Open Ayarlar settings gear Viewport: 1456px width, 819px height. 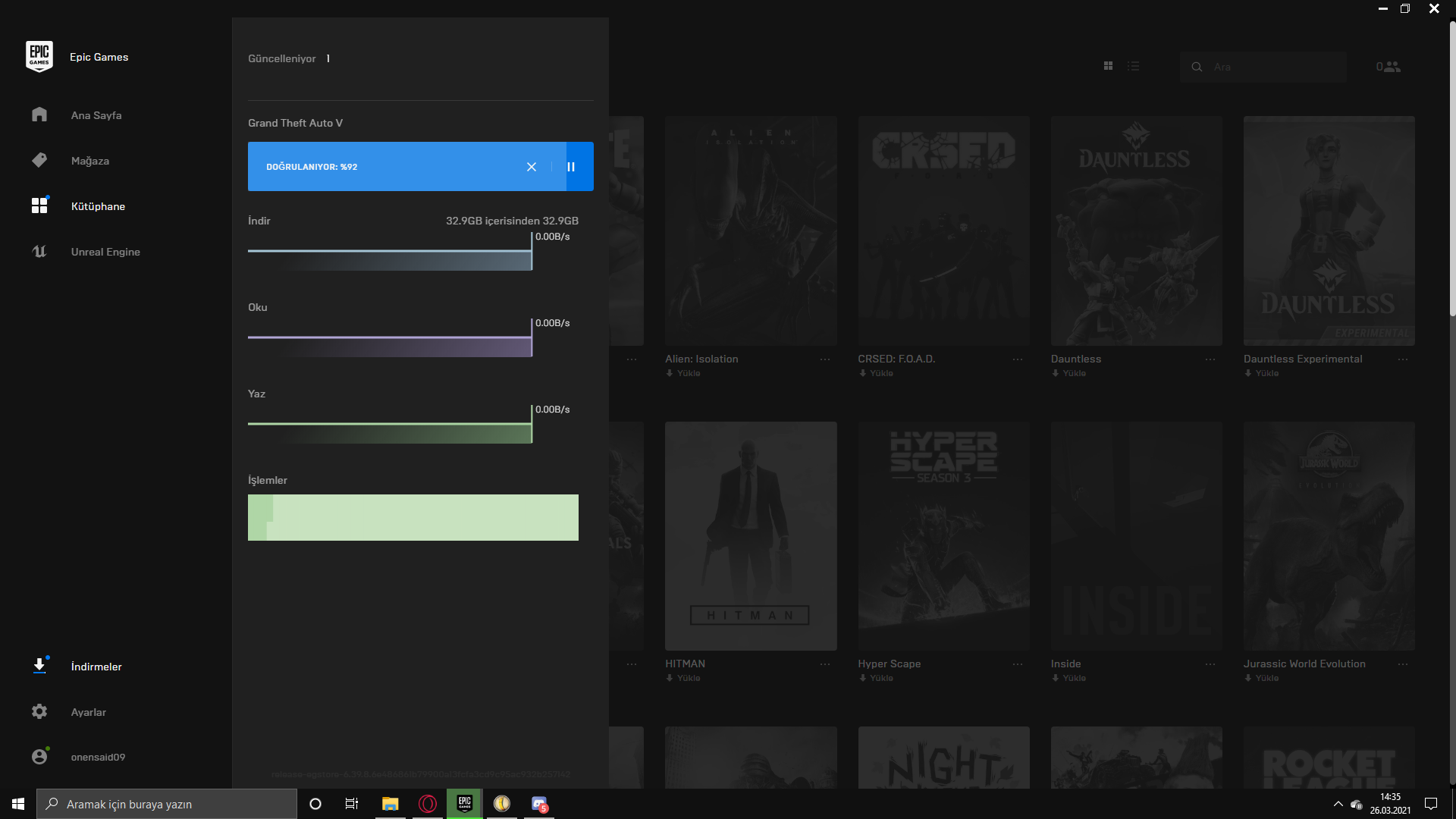(x=39, y=711)
